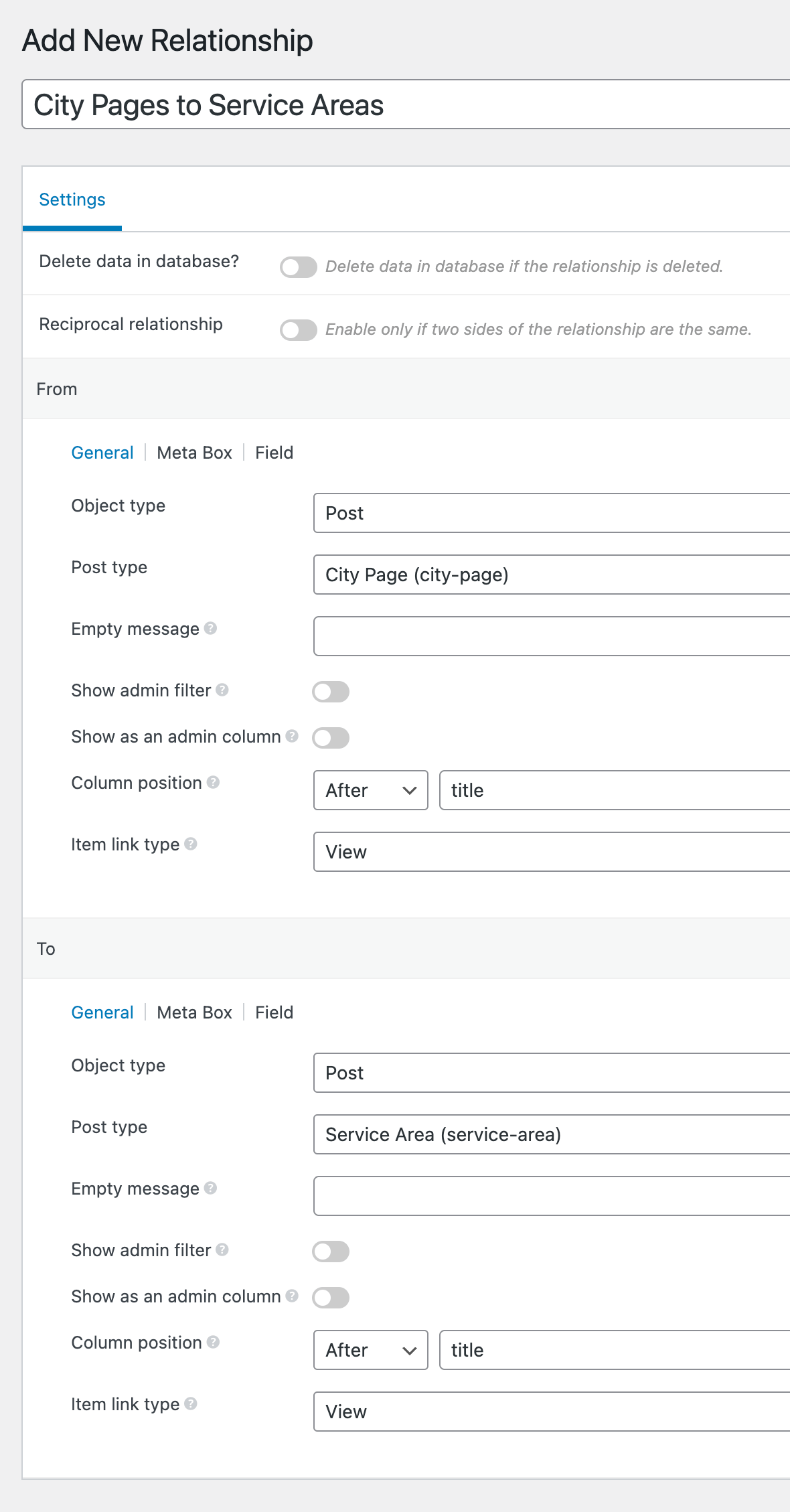Toggle Show as an admin column in From section
Image resolution: width=790 pixels, height=1512 pixels.
331,738
